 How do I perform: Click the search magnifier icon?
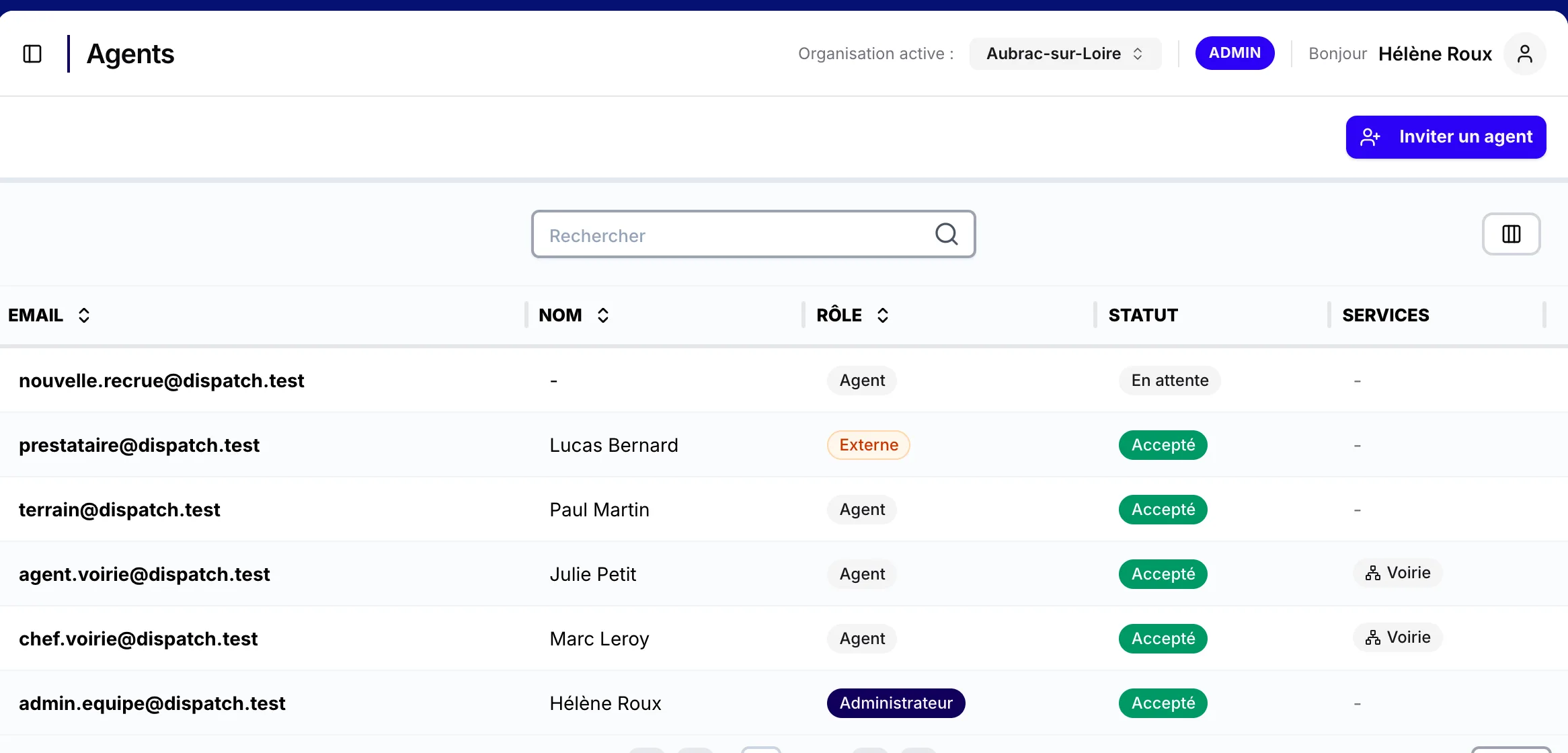tap(947, 234)
